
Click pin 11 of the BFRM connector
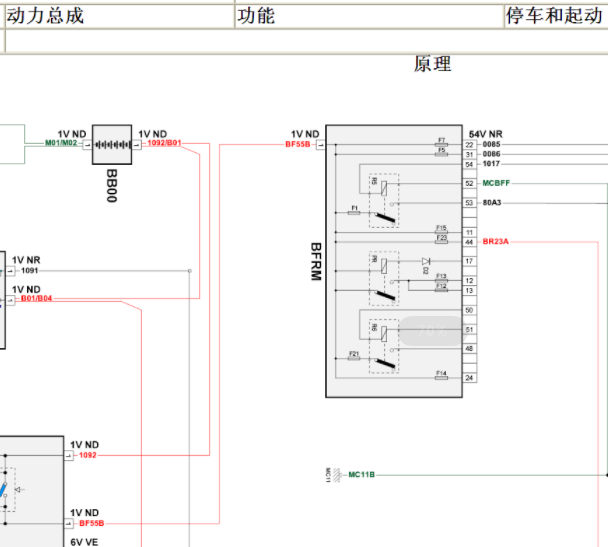[470, 232]
